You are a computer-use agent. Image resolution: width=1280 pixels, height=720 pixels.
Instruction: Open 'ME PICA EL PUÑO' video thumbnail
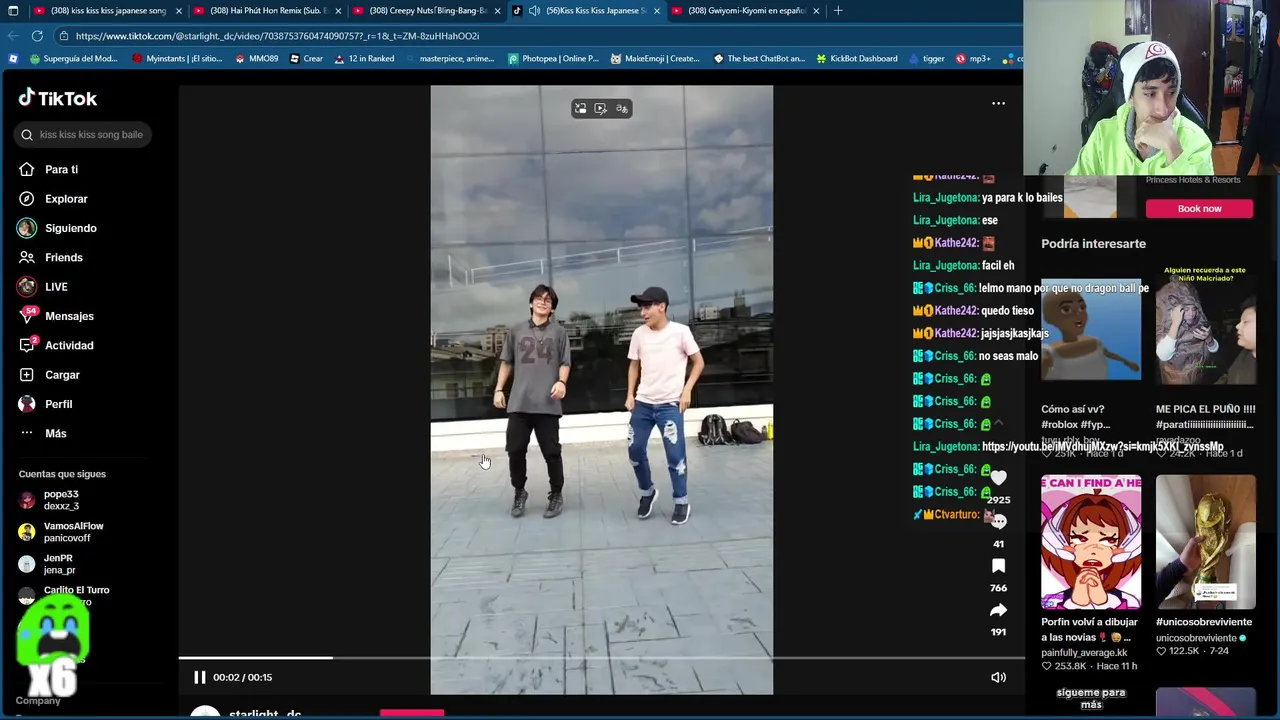[1206, 323]
